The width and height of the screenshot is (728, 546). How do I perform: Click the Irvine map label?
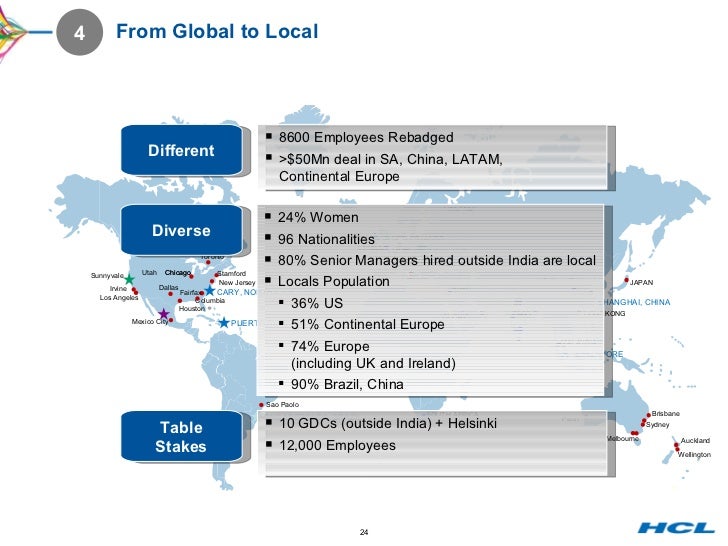(x=118, y=288)
